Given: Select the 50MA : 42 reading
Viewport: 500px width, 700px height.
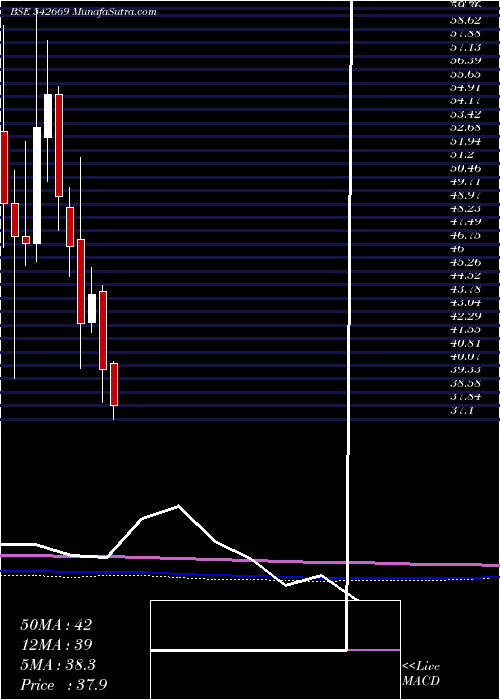Looking at the screenshot, I should coord(56,625).
